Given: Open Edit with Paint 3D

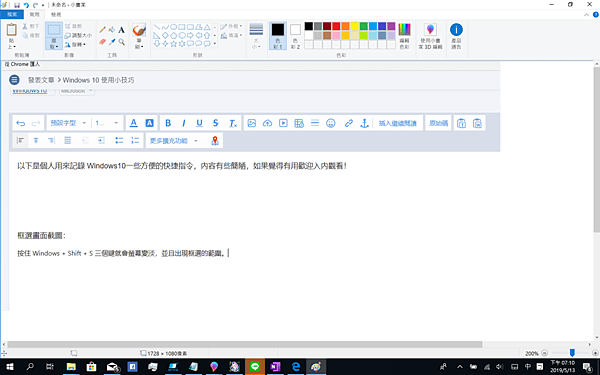Looking at the screenshot, I should tap(430, 36).
